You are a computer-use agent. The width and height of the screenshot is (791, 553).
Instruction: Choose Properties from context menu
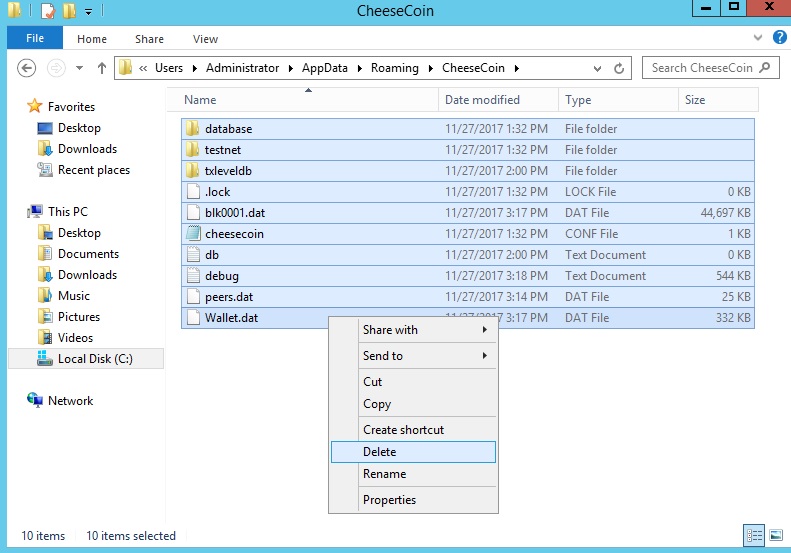(x=413, y=500)
